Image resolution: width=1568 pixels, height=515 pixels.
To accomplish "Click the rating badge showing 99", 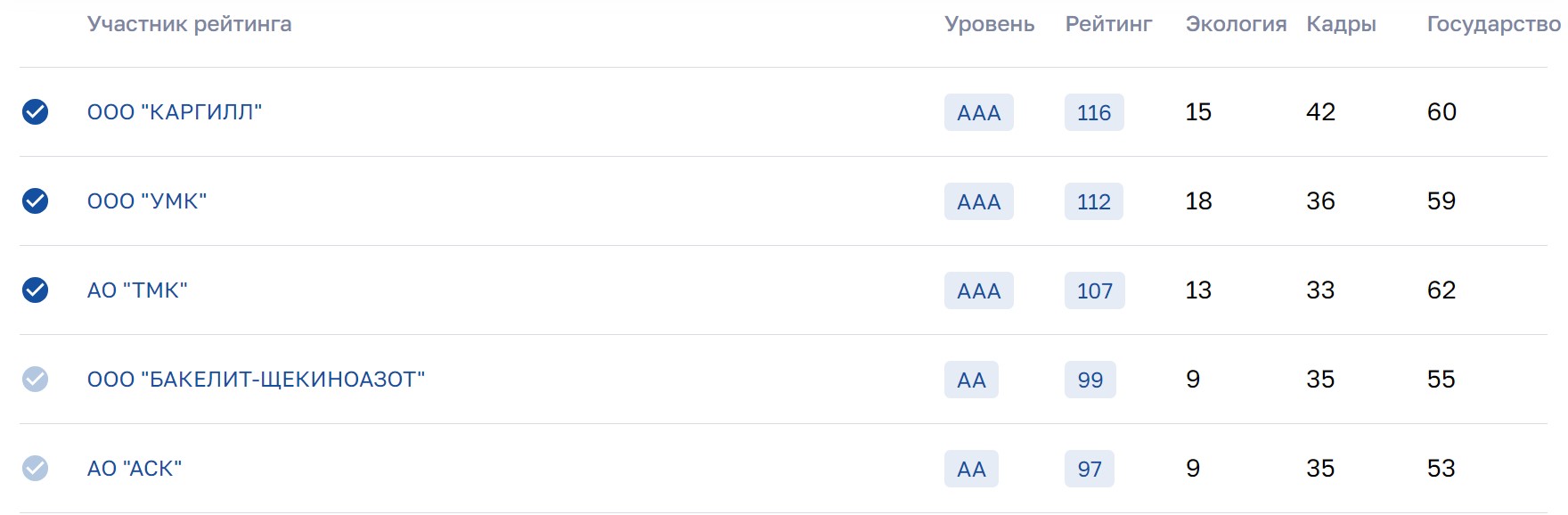I will point(1090,380).
